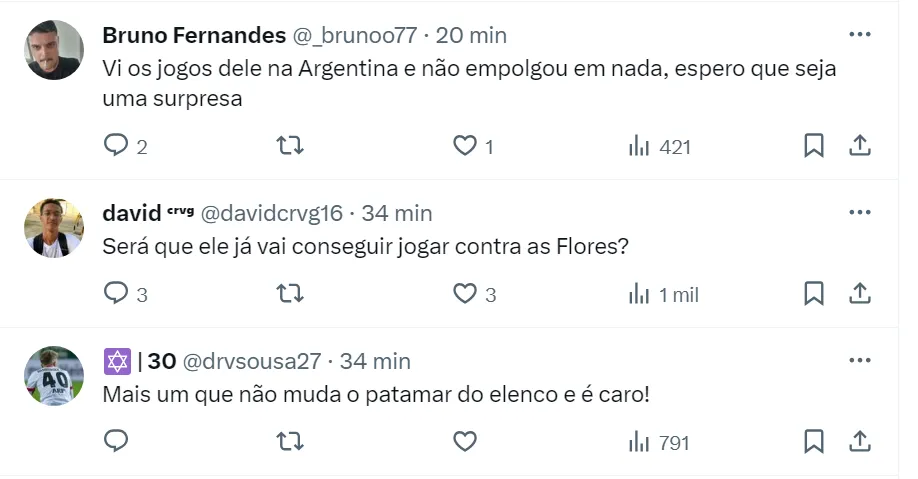Bookmark david's tweet about Flores
The image size is (918, 479).
(x=814, y=294)
